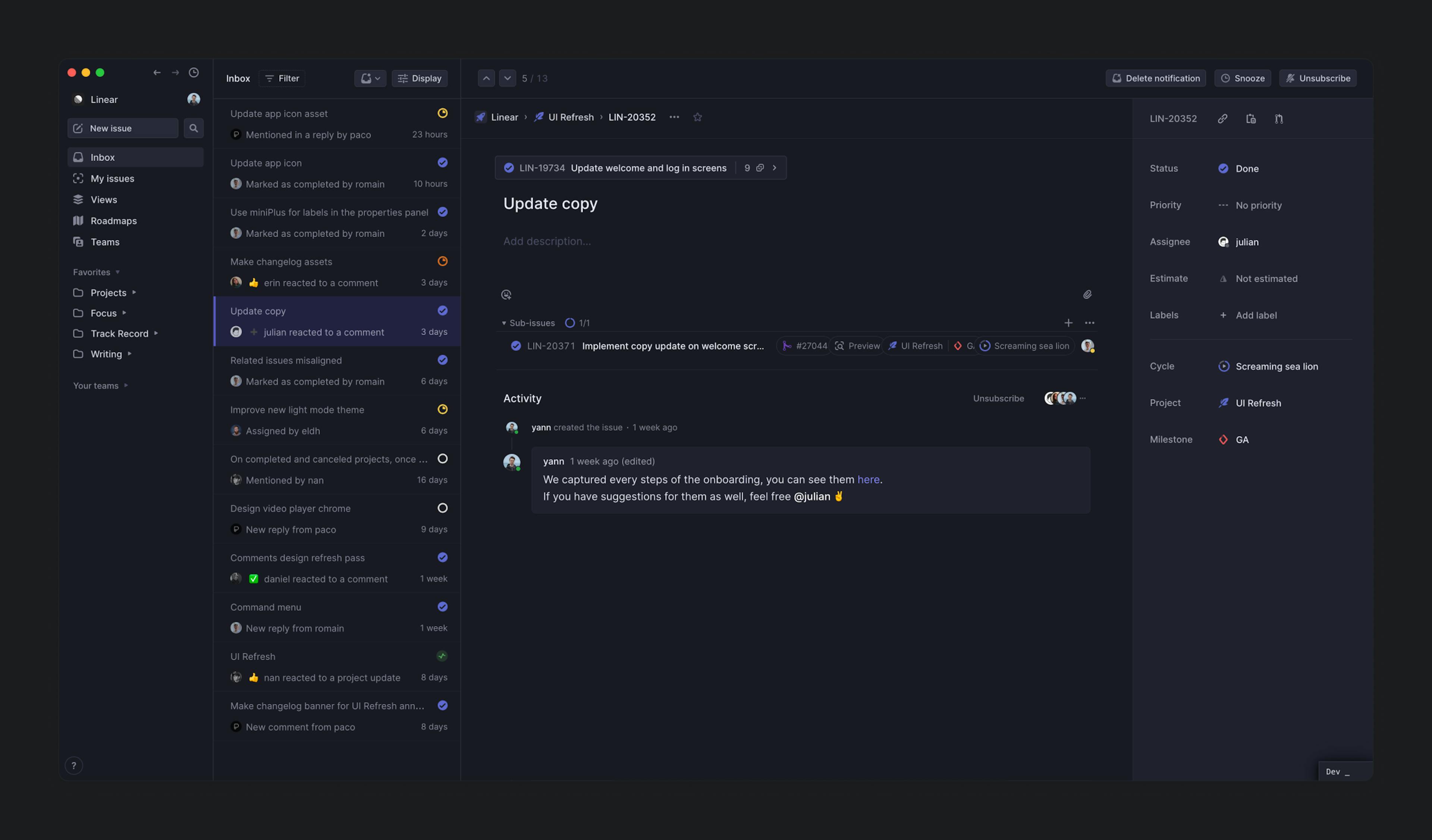The width and height of the screenshot is (1432, 840).
Task: Toggle status of Make changelog assets
Action: pos(442,261)
